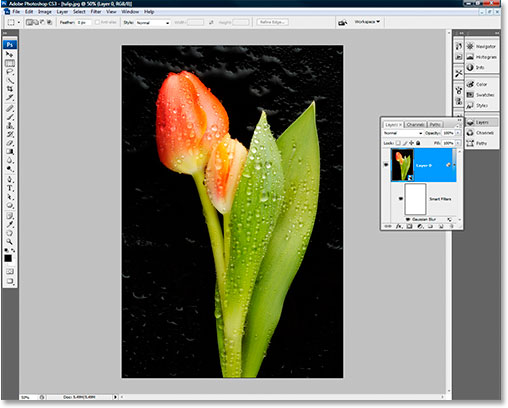Click the Layer 0 thumbnail

[402, 165]
